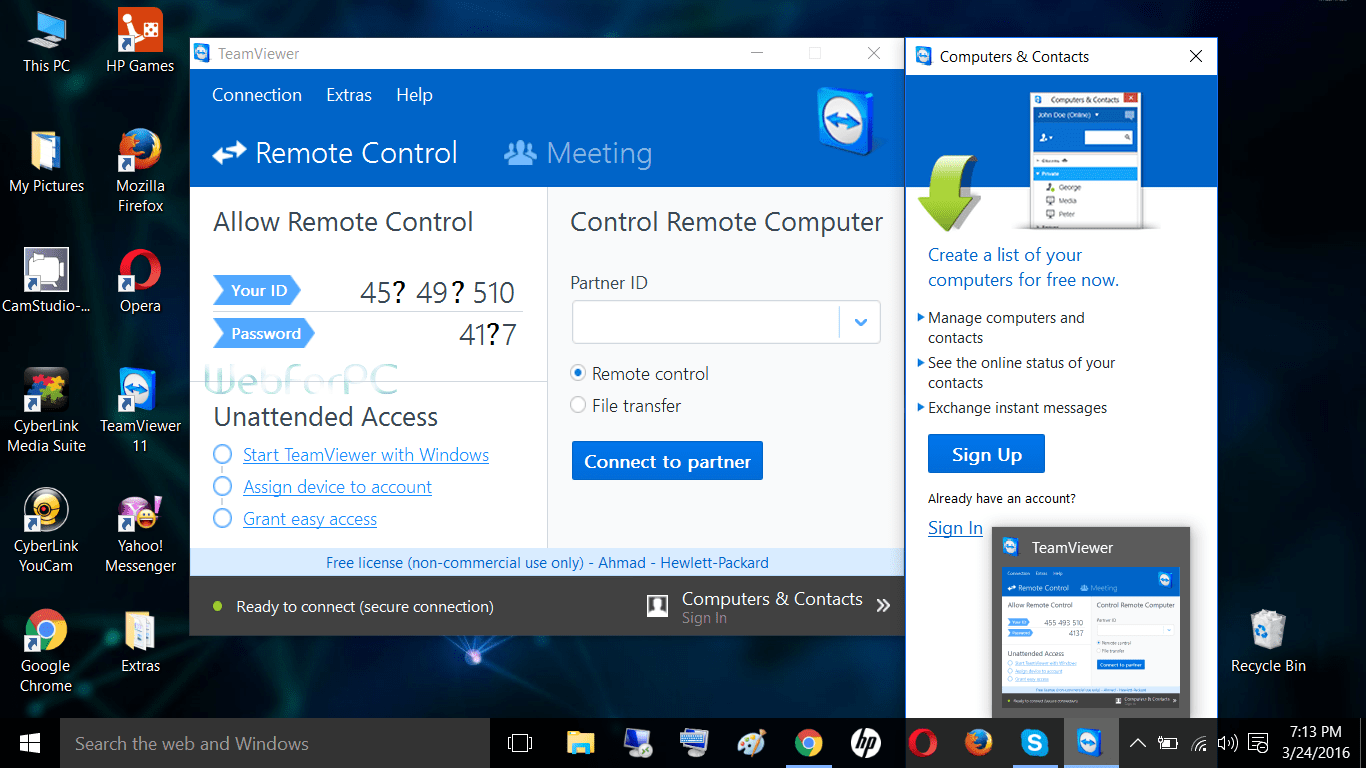Launch File Explorer from the taskbar
The width and height of the screenshot is (1366, 768).
coord(580,743)
